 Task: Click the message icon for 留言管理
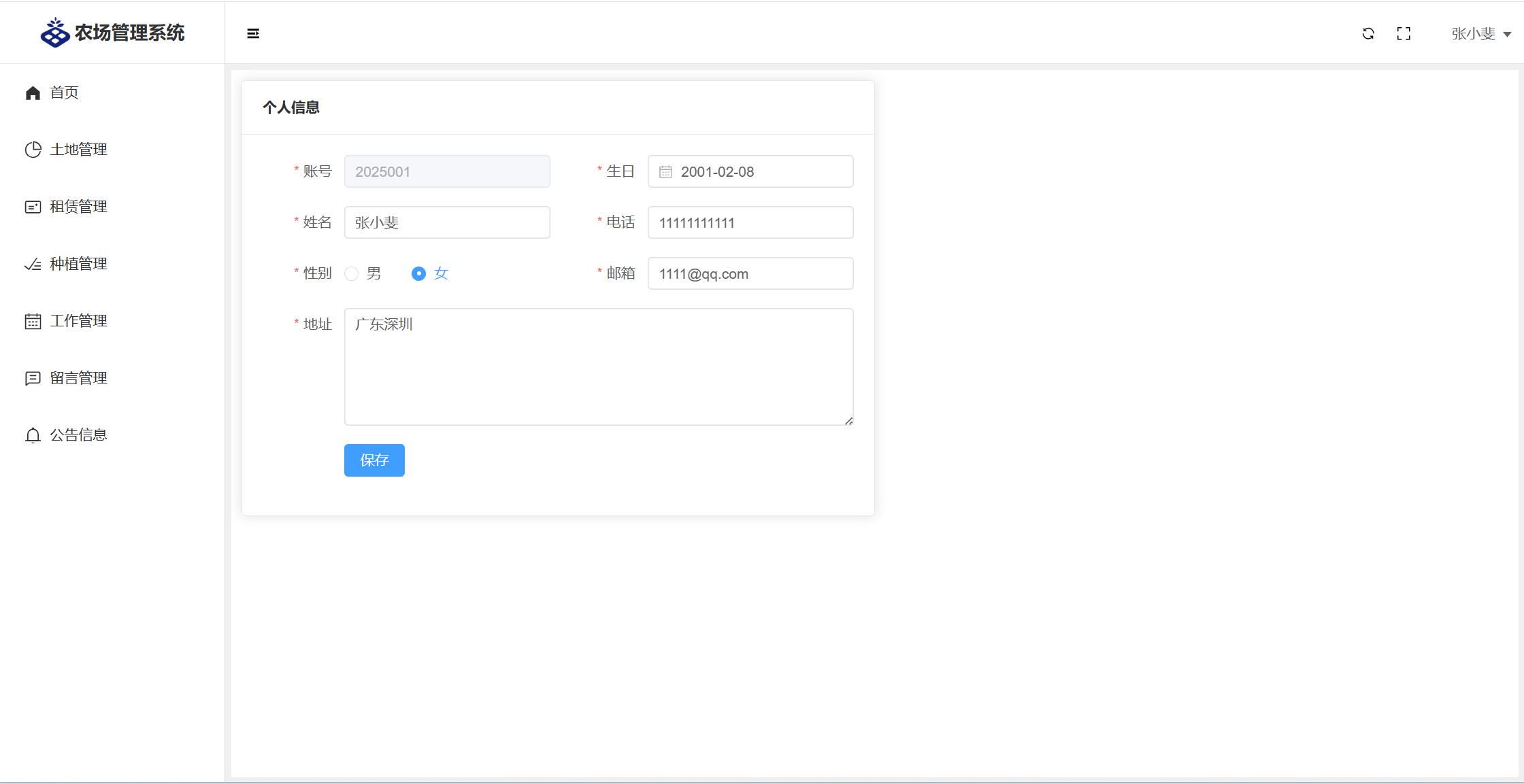coord(33,378)
